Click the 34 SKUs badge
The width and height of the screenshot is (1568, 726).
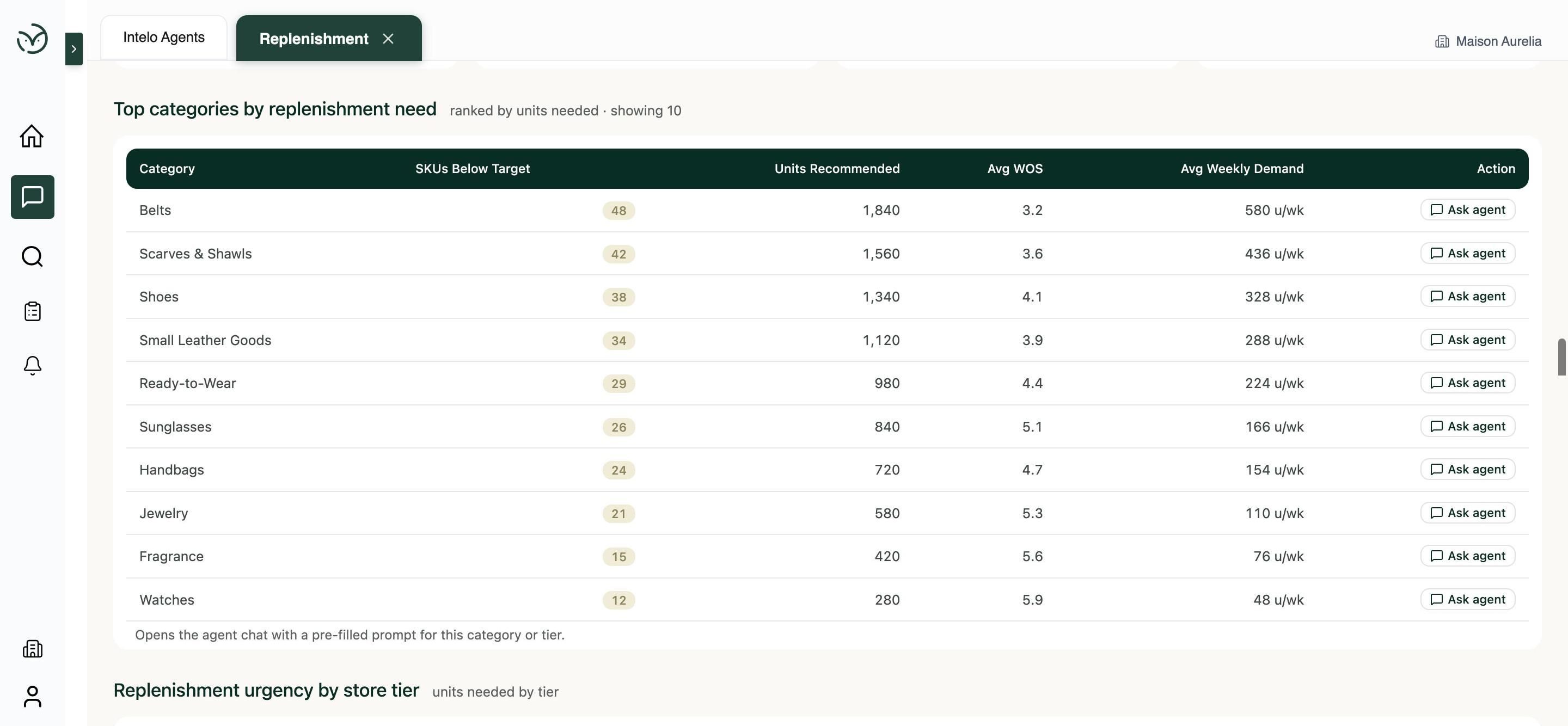tap(618, 340)
